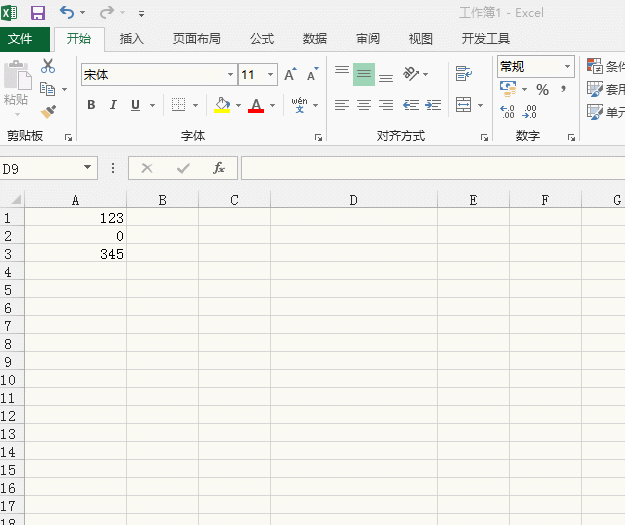The image size is (625, 525).
Task: Click the fill color bucket icon
Action: [222, 105]
